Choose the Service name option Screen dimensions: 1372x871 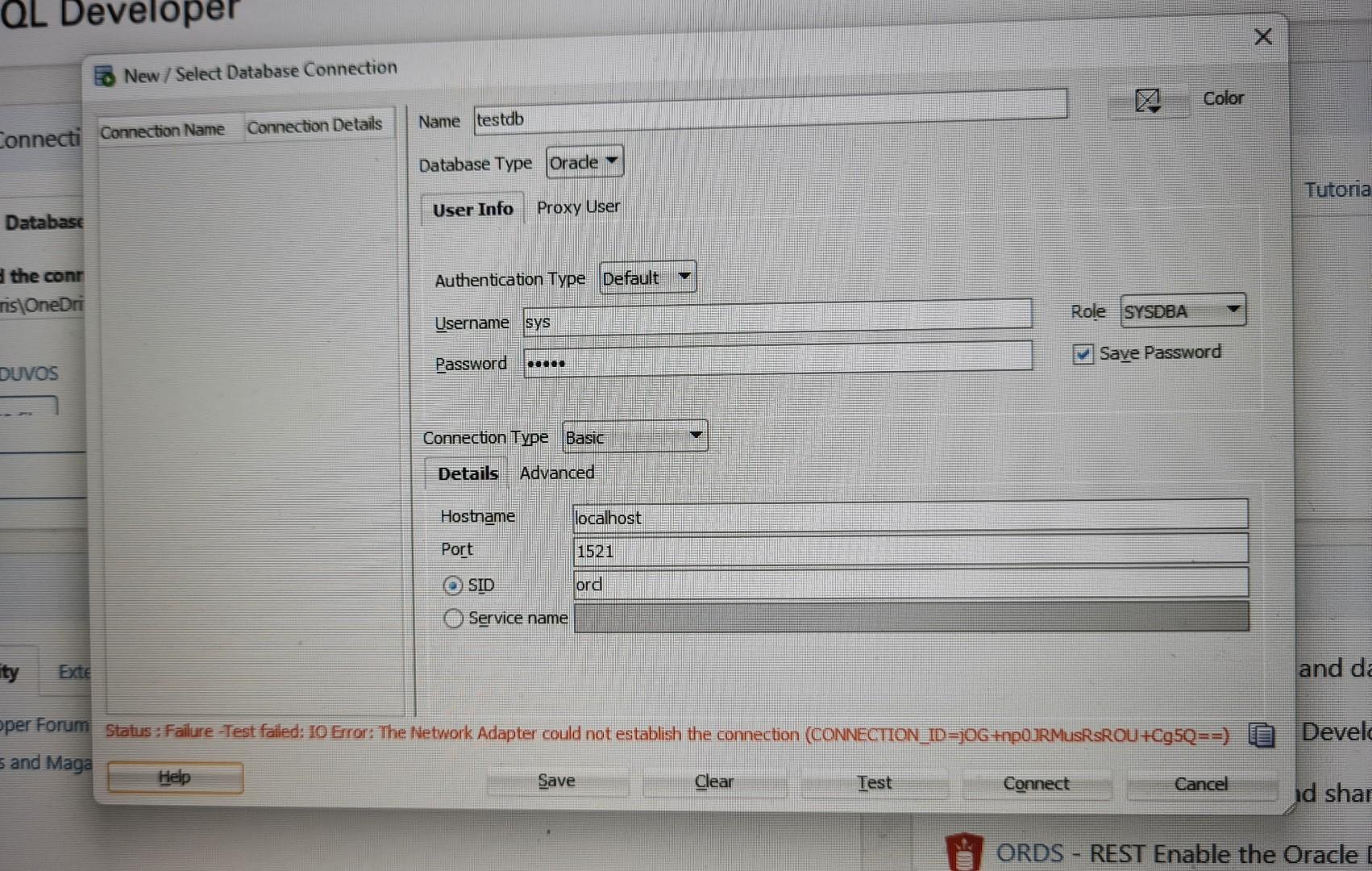click(453, 619)
